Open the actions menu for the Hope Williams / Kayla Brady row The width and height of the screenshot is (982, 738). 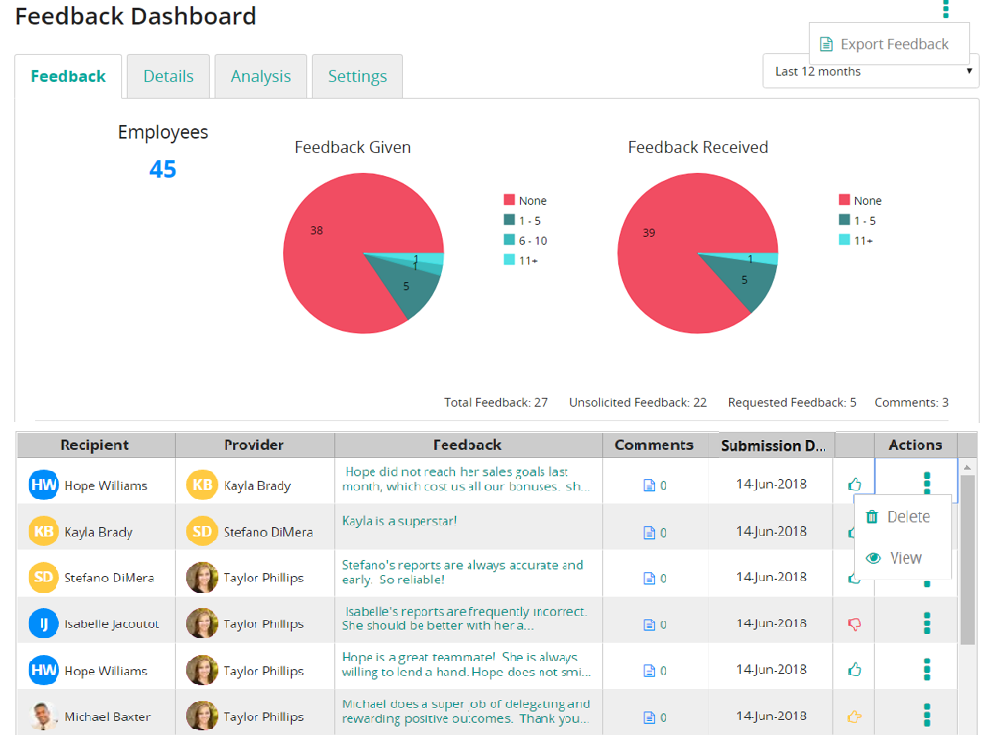coord(927,483)
